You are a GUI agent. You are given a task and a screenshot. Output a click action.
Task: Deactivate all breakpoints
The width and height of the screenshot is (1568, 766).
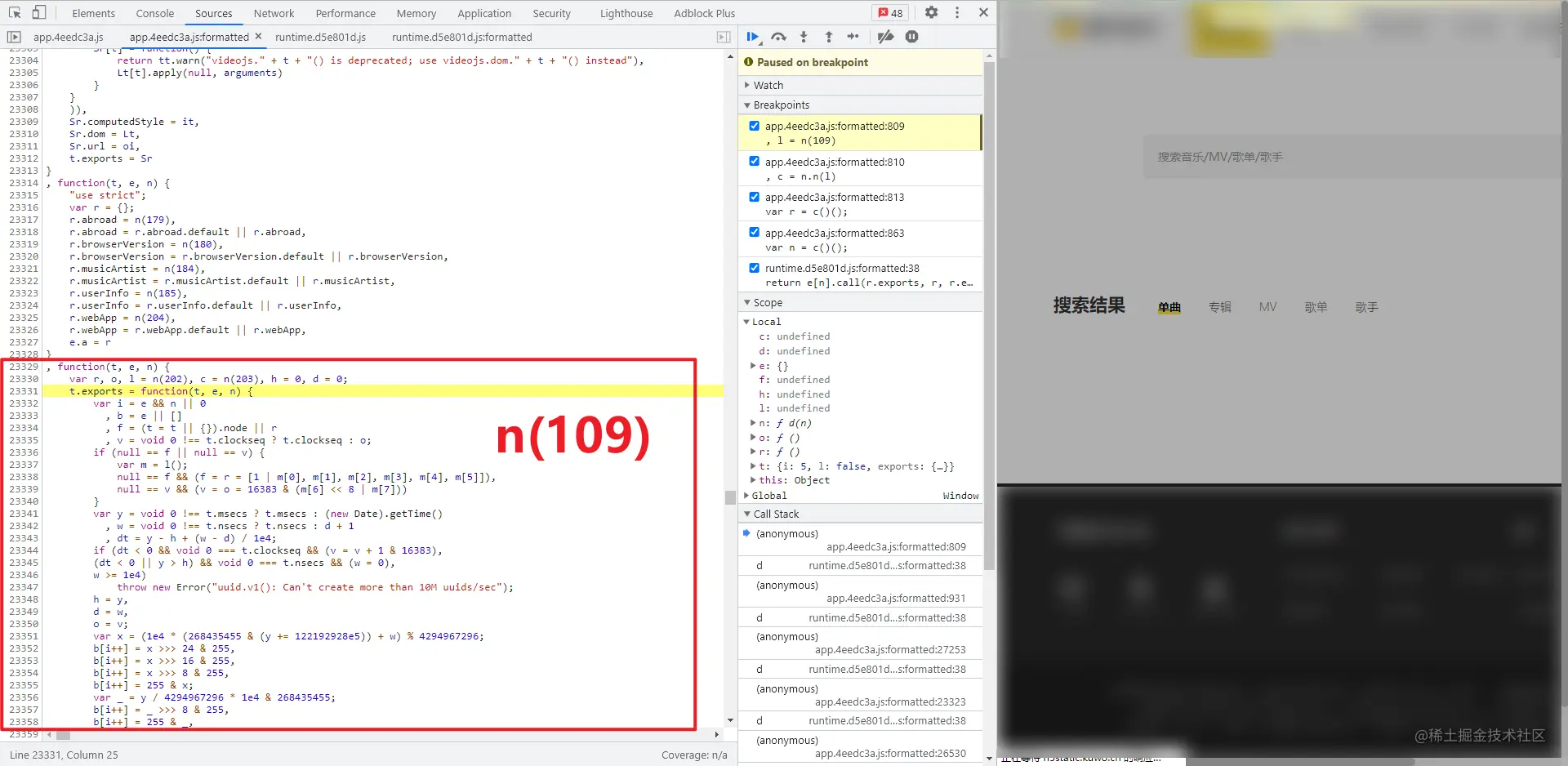click(x=885, y=37)
